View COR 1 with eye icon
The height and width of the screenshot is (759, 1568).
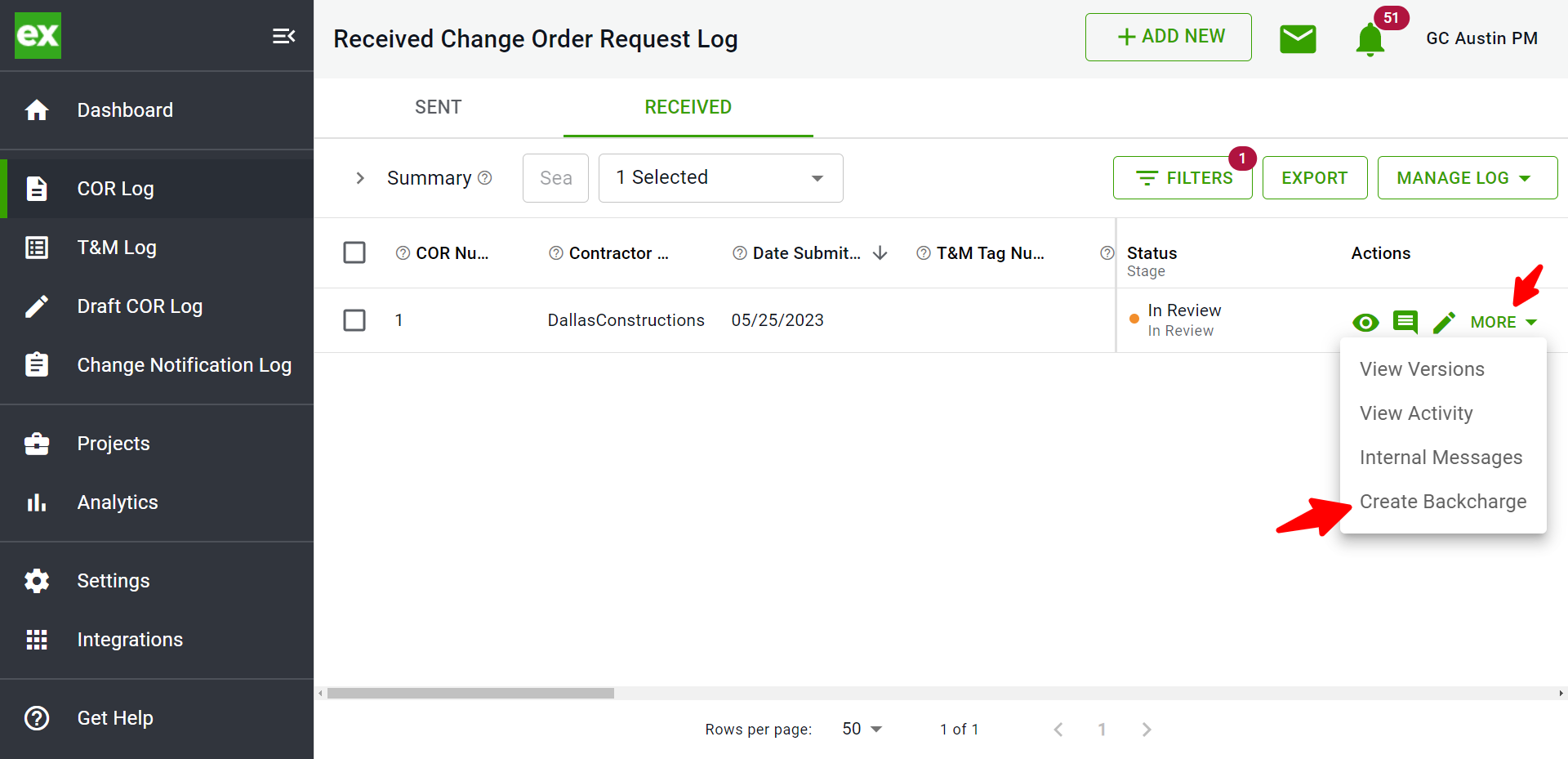1365,323
